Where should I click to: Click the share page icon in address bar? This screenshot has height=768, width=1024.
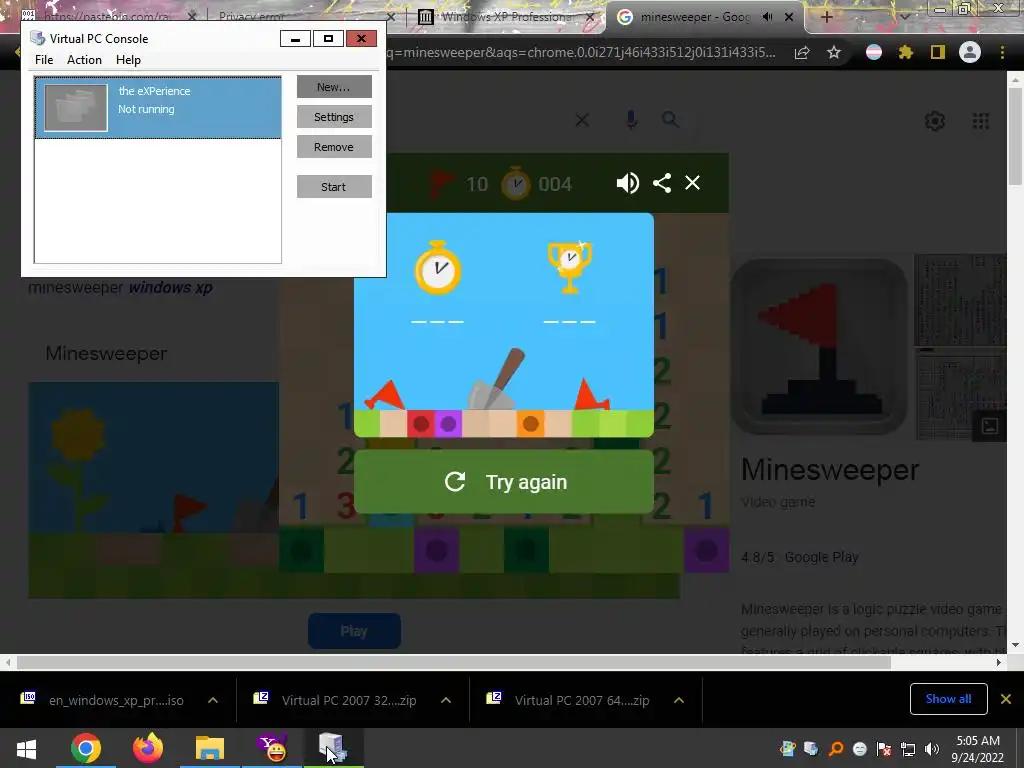pos(801,53)
